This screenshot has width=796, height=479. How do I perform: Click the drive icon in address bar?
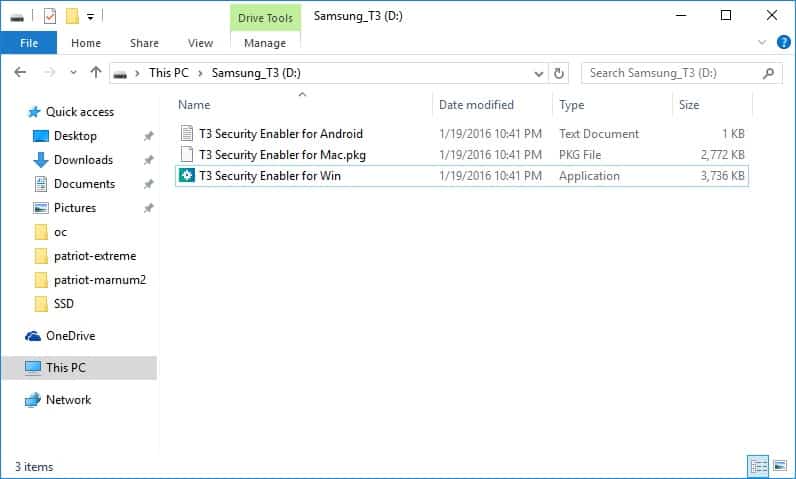tap(120, 74)
